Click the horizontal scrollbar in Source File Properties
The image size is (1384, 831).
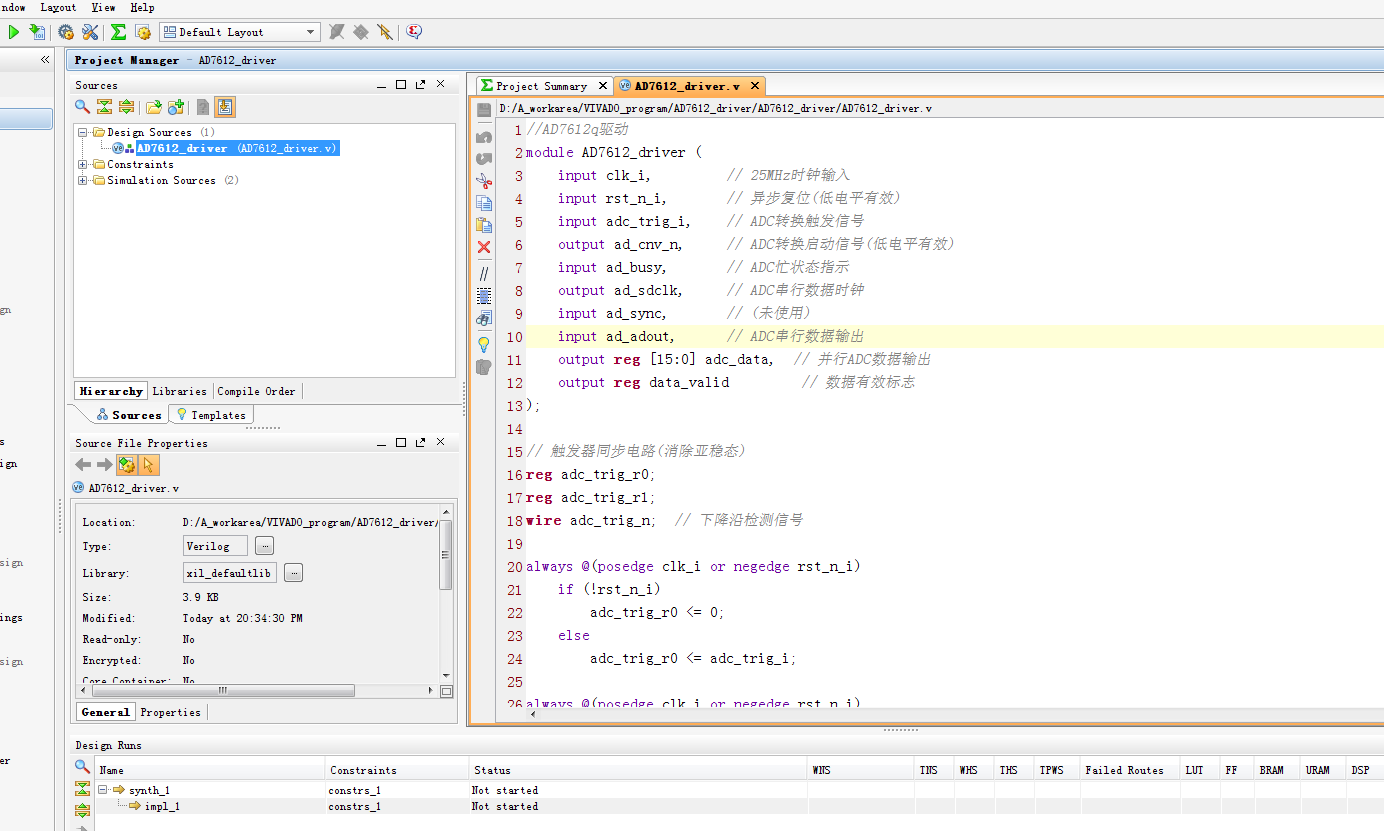[222, 691]
